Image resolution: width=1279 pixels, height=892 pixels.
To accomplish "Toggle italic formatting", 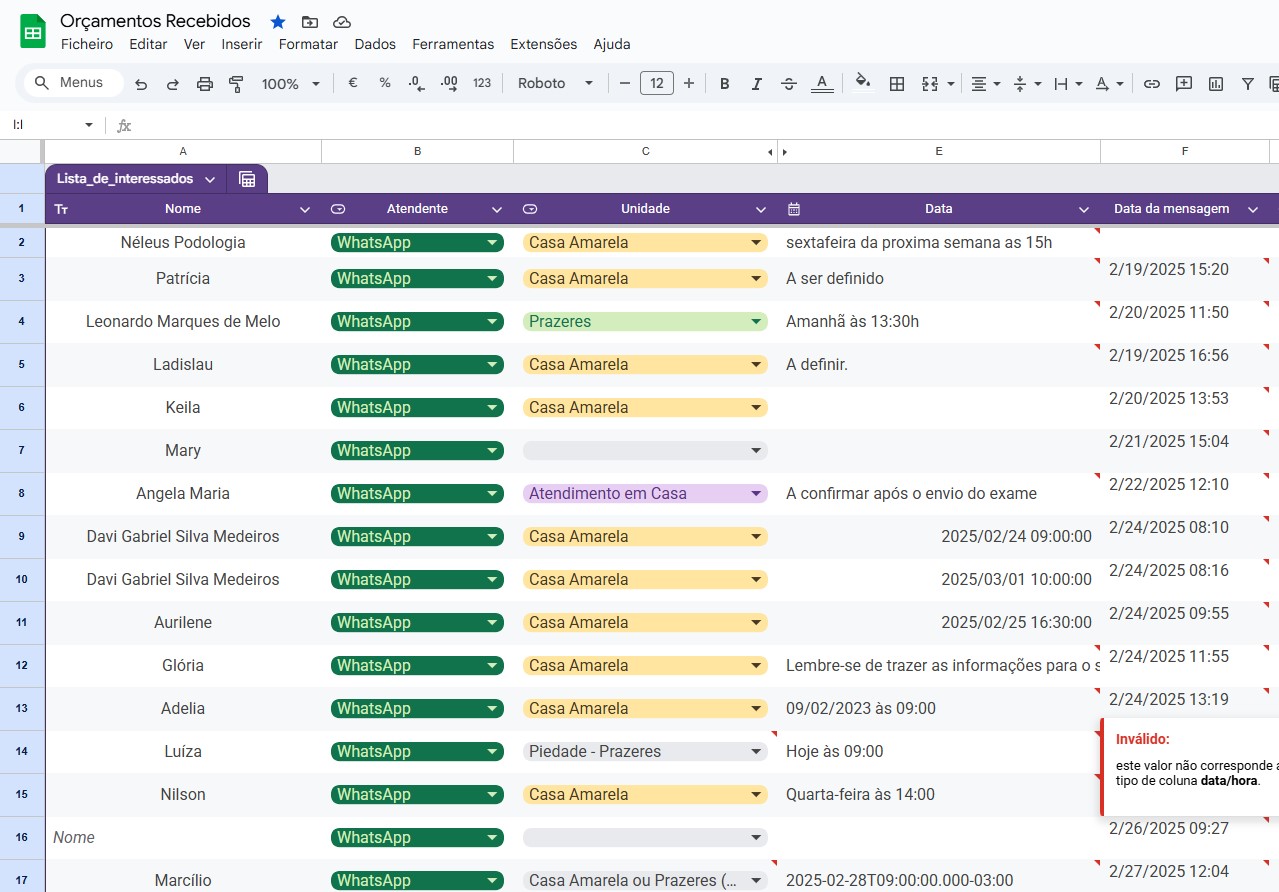I will click(757, 84).
